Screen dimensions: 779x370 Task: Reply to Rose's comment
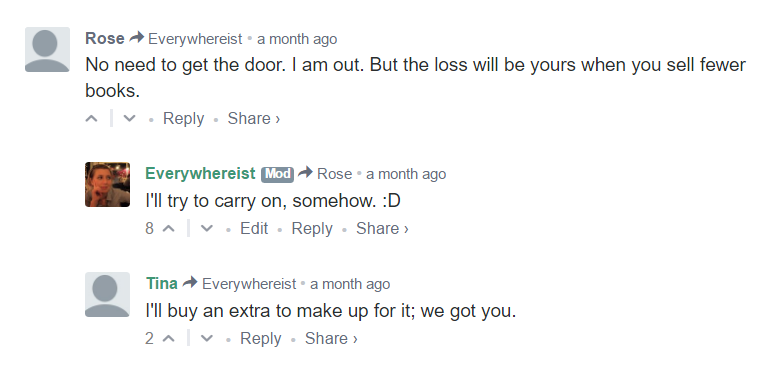click(x=183, y=119)
